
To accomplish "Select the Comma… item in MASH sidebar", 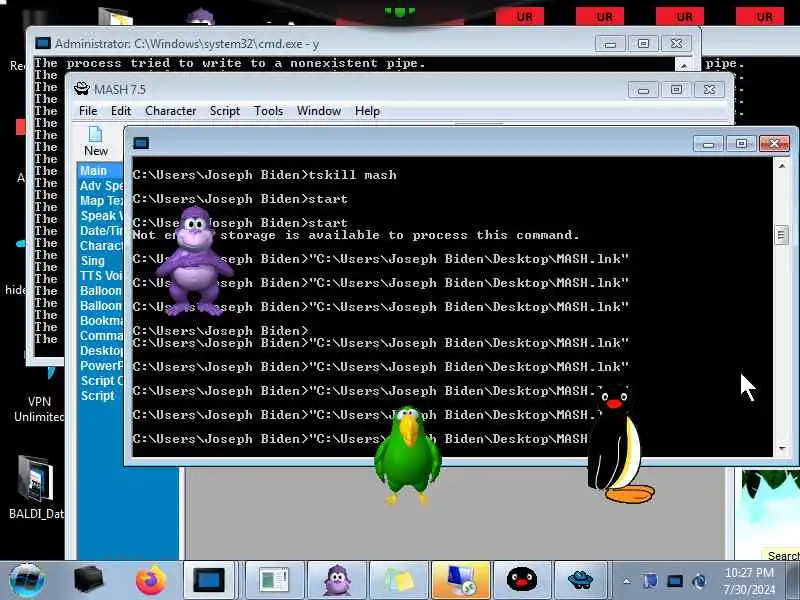I will click(x=101, y=336).
